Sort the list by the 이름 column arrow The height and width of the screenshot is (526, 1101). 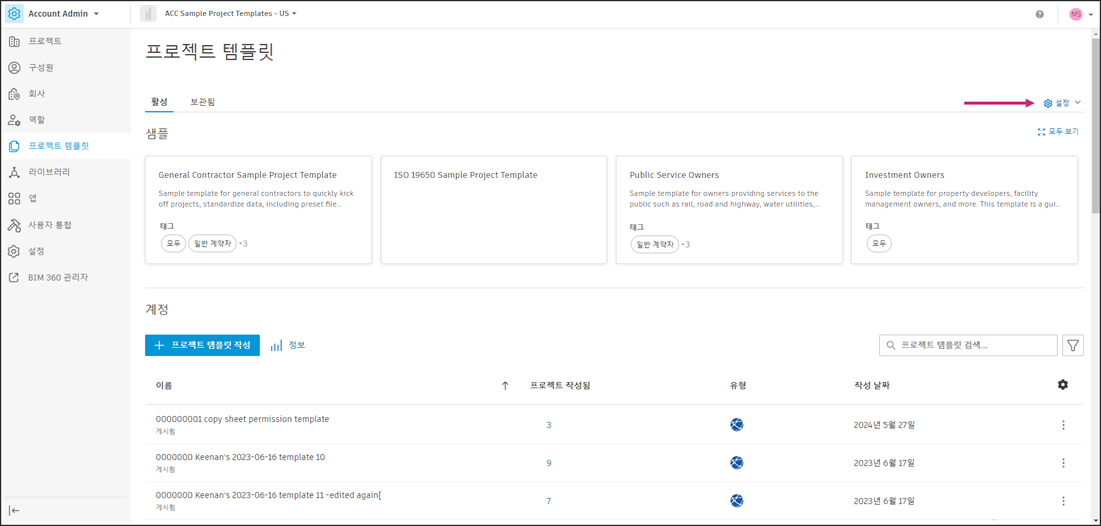[505, 385]
